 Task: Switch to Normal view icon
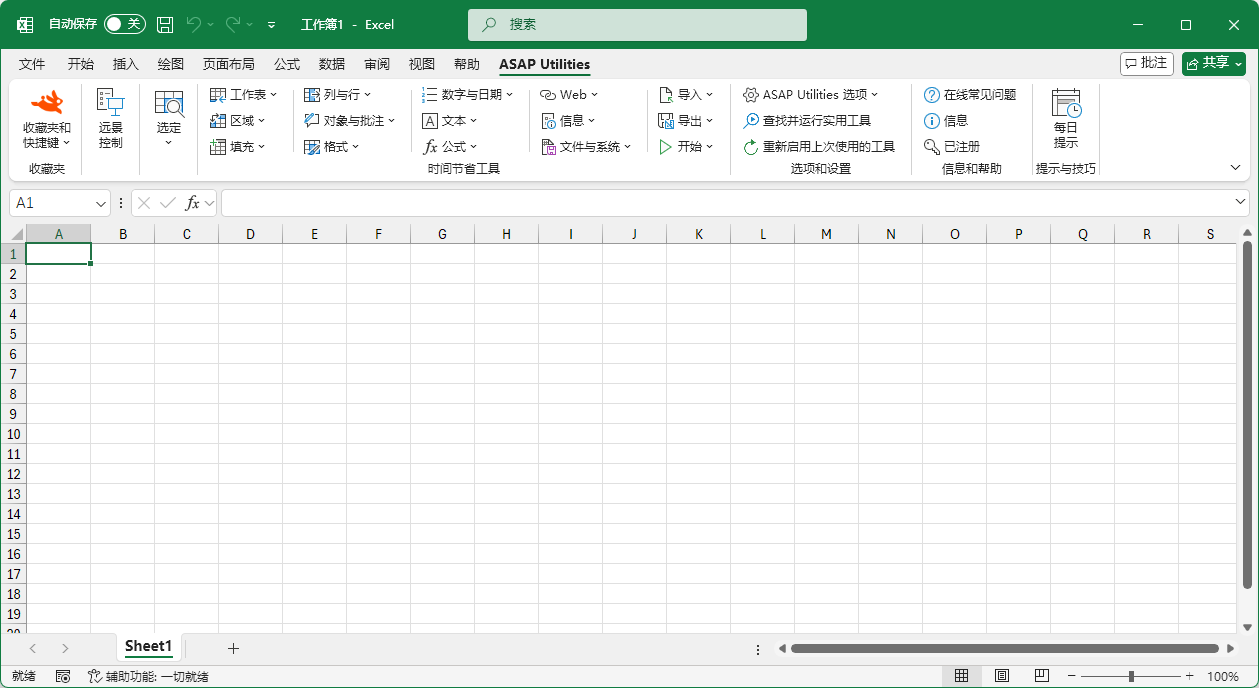962,677
